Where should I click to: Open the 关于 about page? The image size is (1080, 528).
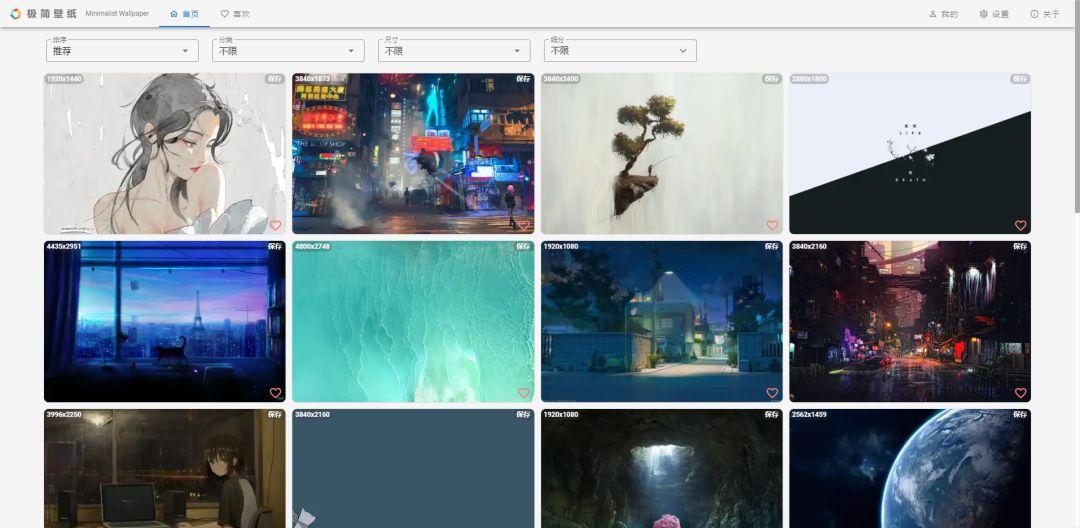pyautogui.click(x=1045, y=14)
